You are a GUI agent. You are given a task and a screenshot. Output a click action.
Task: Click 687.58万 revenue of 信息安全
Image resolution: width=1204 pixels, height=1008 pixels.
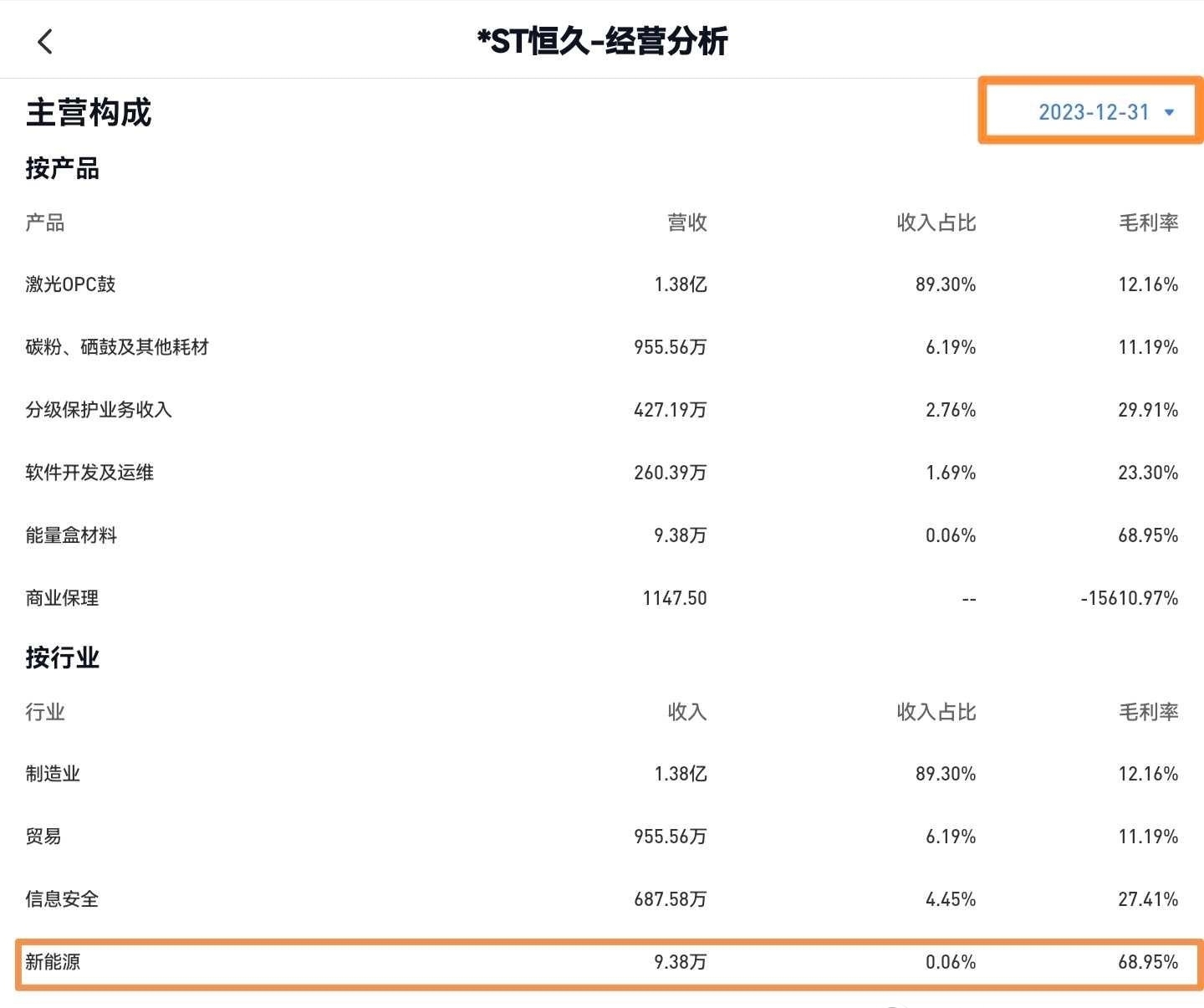pyautogui.click(x=671, y=899)
